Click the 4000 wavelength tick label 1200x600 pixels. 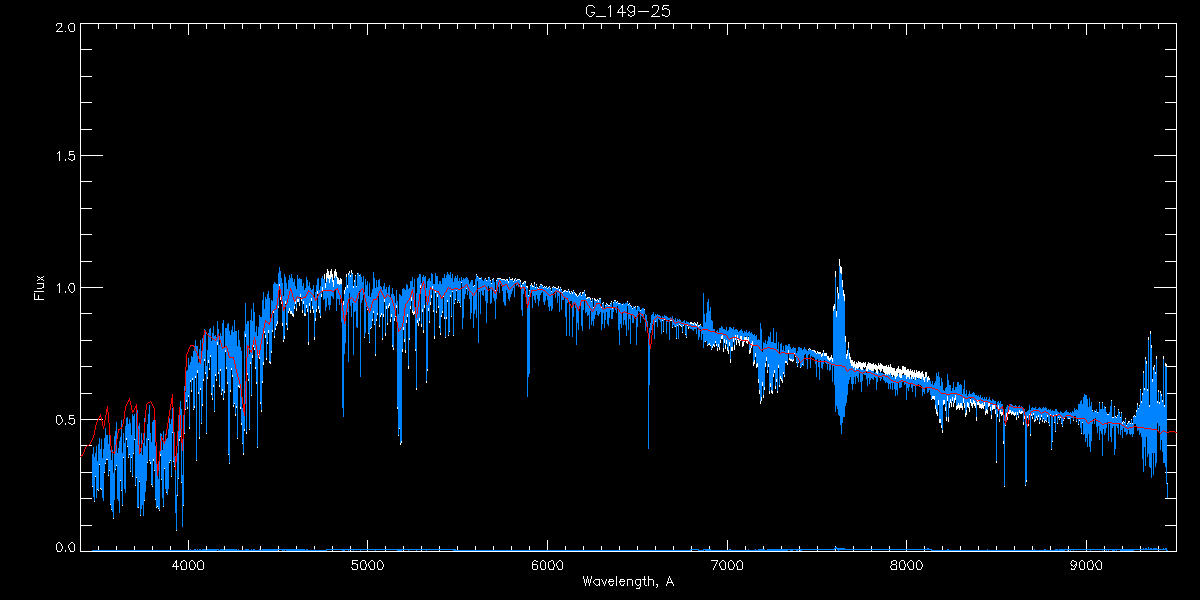point(187,565)
